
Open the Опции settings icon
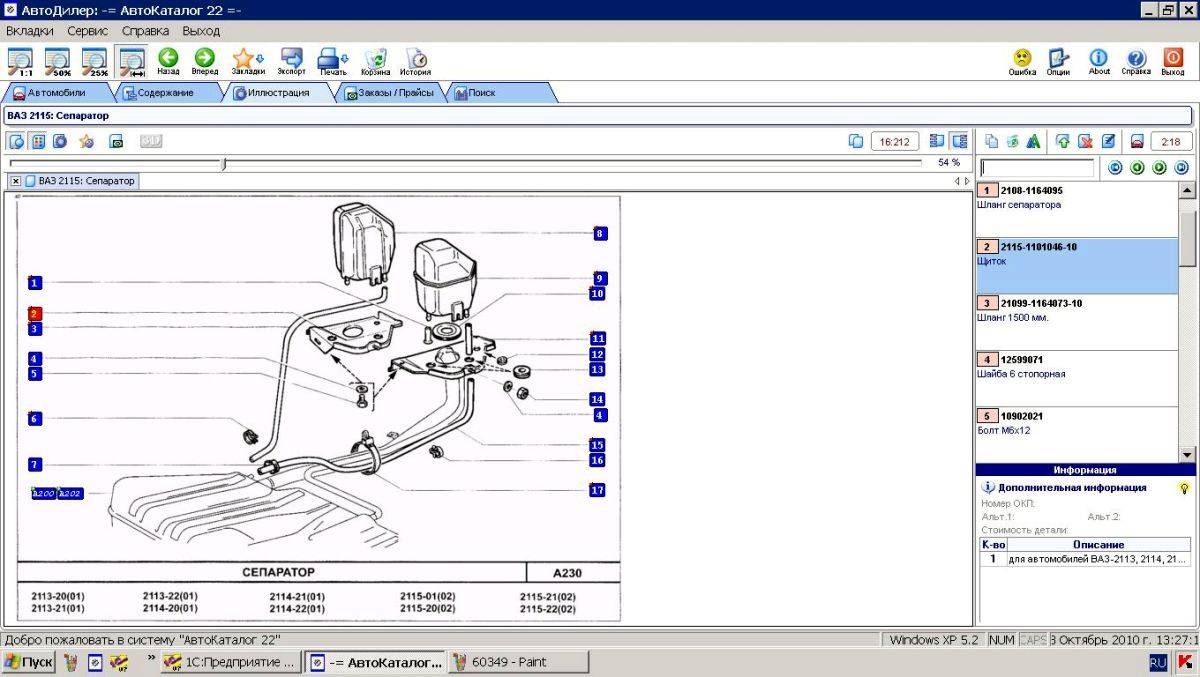point(1058,61)
